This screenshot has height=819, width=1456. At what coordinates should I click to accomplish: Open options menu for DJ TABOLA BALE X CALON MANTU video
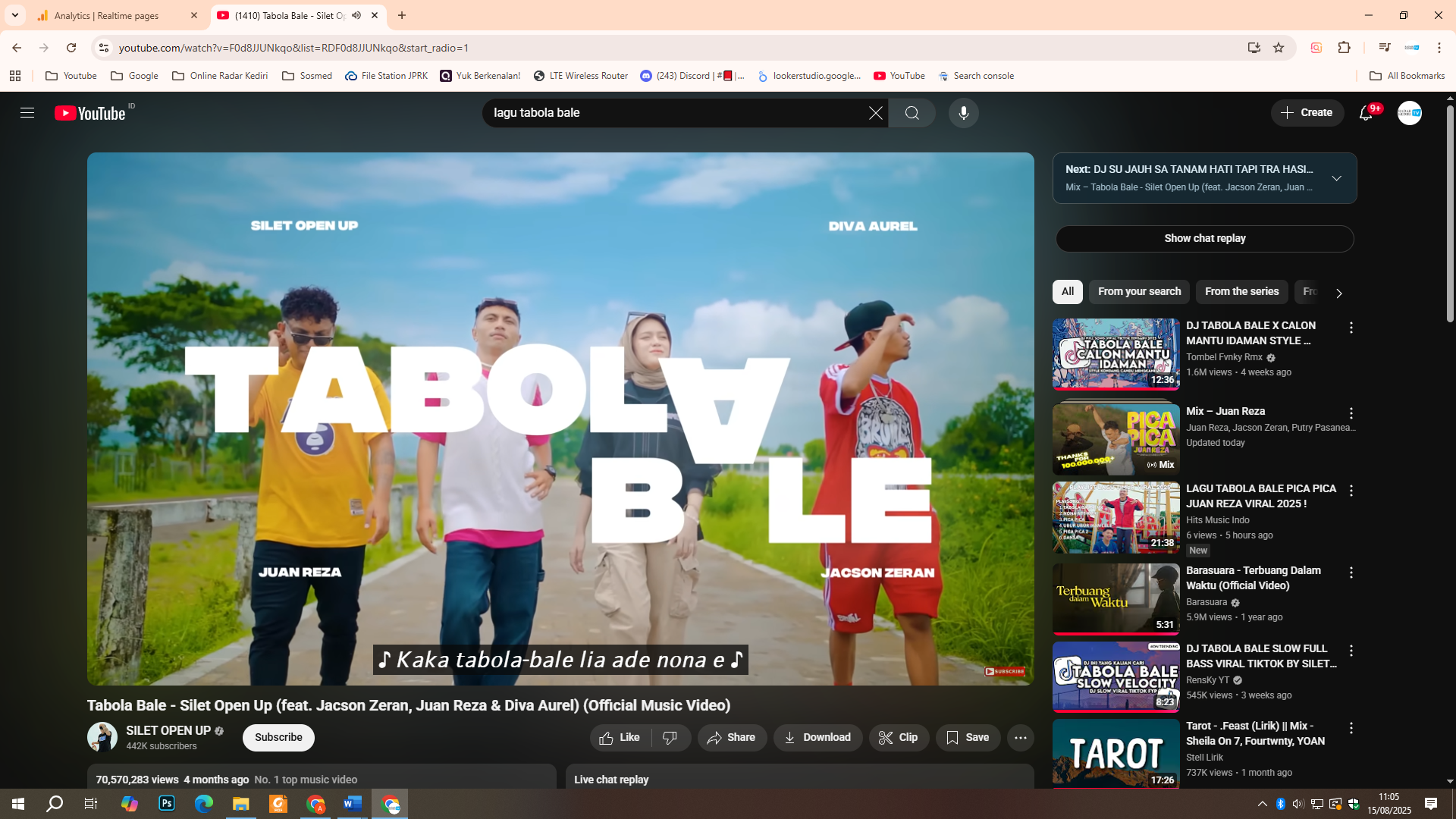pyautogui.click(x=1351, y=328)
